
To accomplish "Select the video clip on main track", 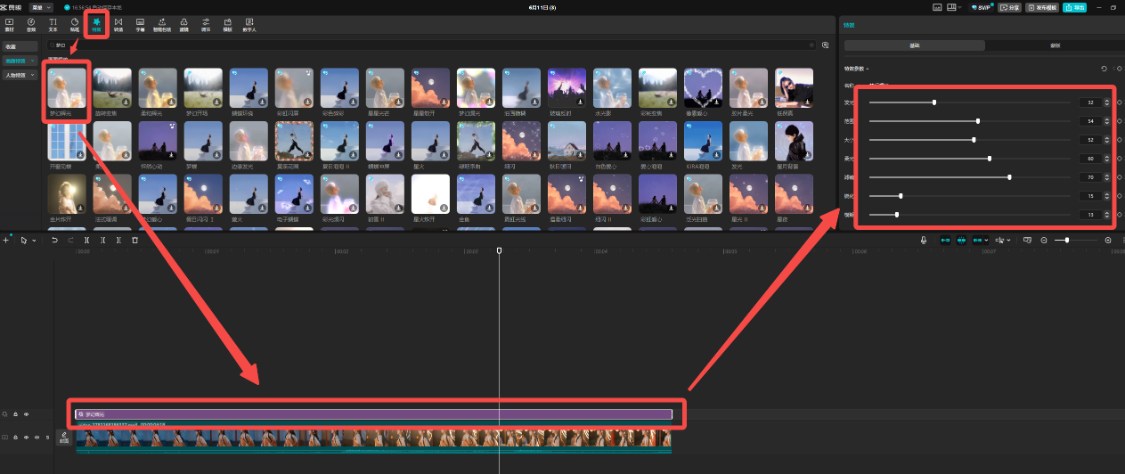I will coord(374,439).
